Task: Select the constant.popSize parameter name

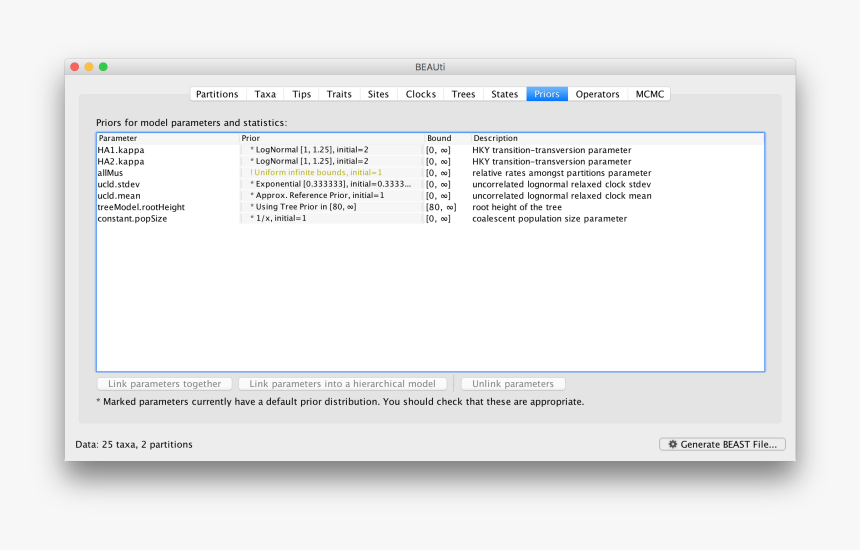Action: pyautogui.click(x=132, y=219)
